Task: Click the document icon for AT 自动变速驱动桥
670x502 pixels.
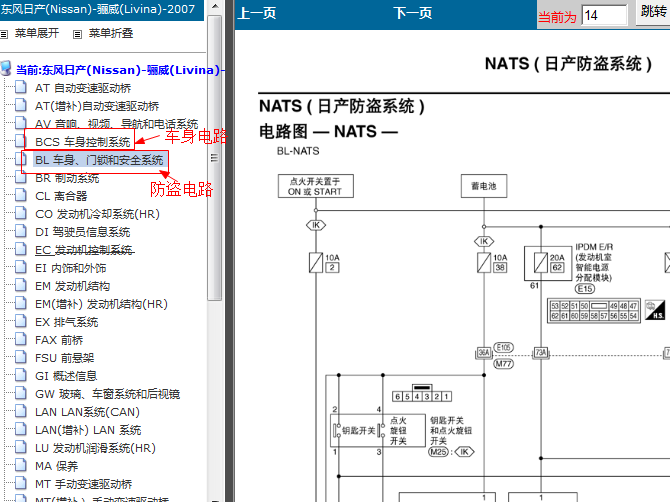Action: 21,87
